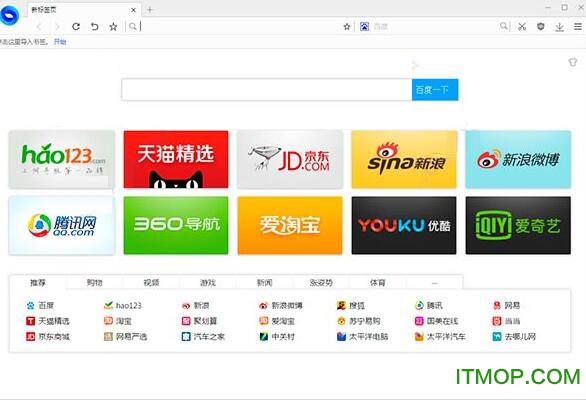This screenshot has width=586, height=402.
Task: Open the 苏宁易购 link
Action: tap(358, 321)
